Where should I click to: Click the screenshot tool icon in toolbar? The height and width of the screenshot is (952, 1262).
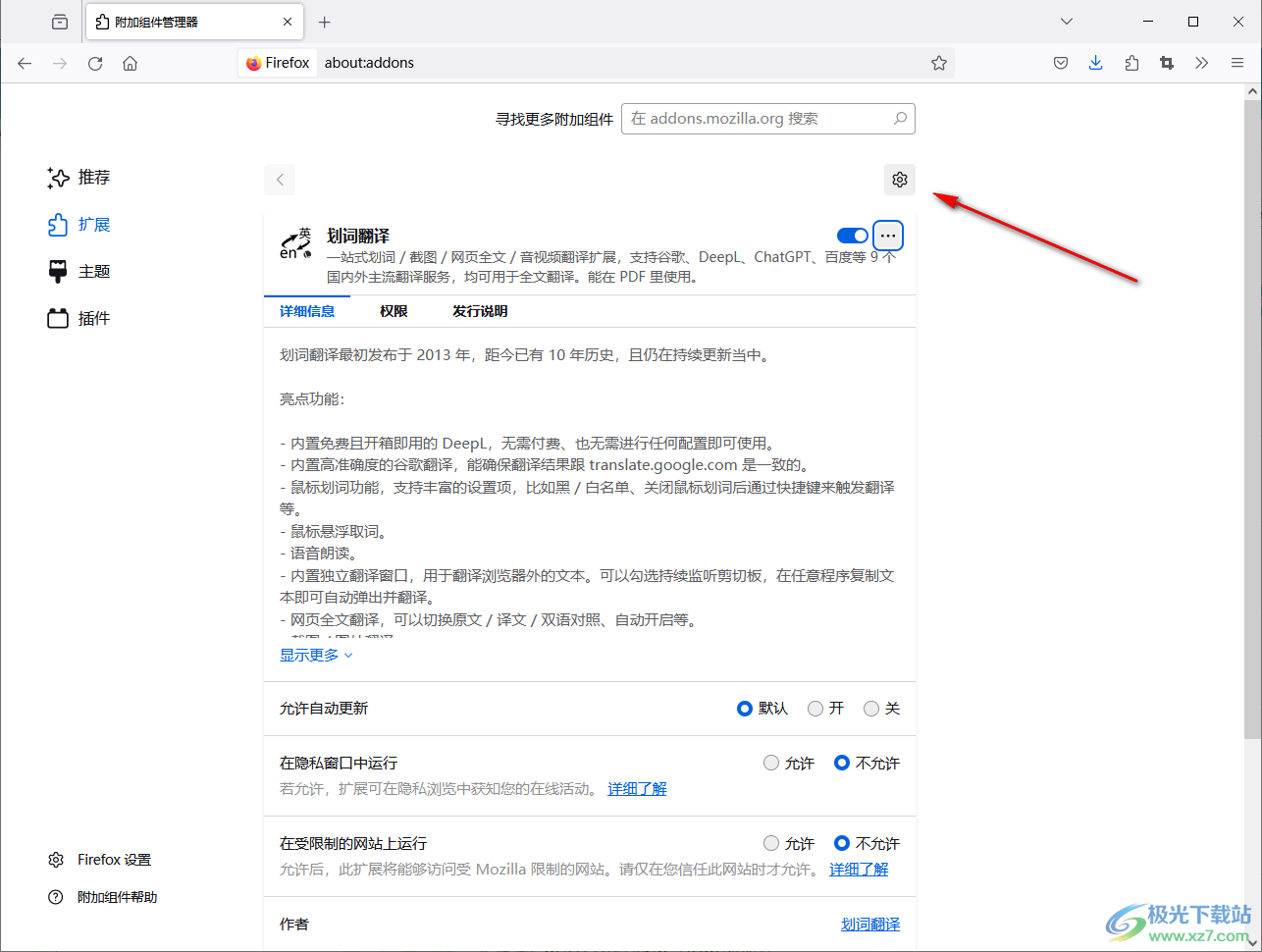pos(1167,62)
